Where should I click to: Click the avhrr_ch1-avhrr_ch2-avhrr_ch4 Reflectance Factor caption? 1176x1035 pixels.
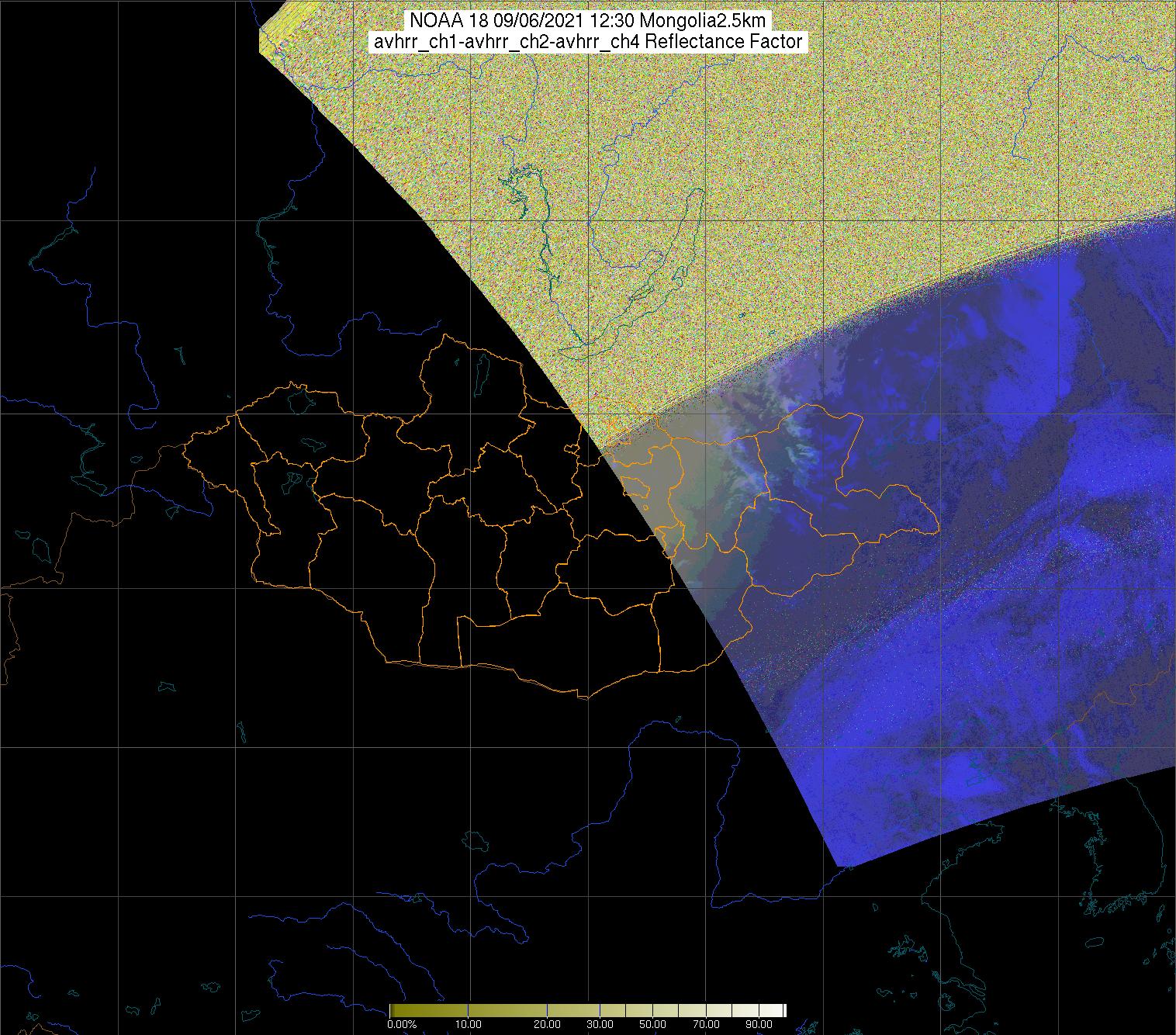[x=588, y=42]
